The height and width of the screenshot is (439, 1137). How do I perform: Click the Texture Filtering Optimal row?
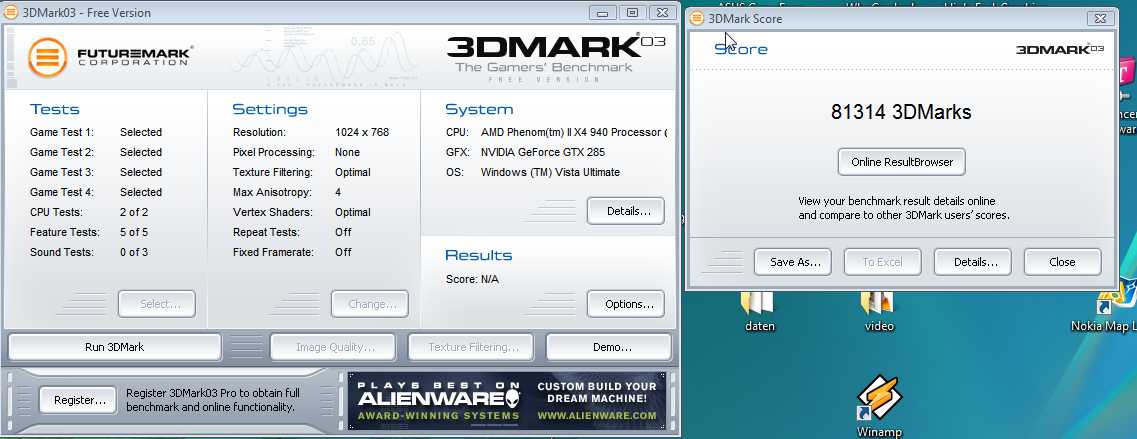coord(302,172)
